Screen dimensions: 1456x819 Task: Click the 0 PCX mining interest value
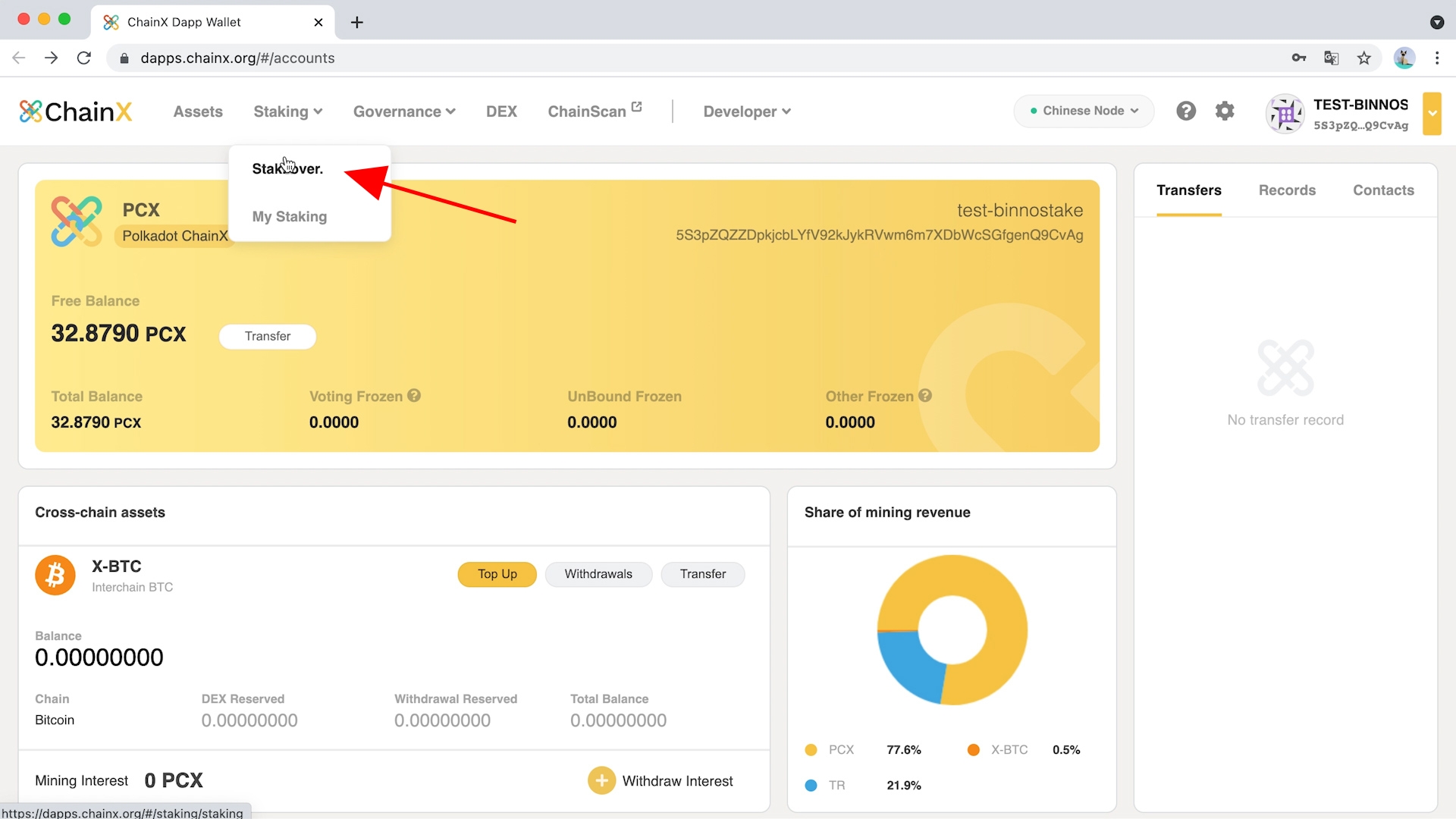point(174,780)
